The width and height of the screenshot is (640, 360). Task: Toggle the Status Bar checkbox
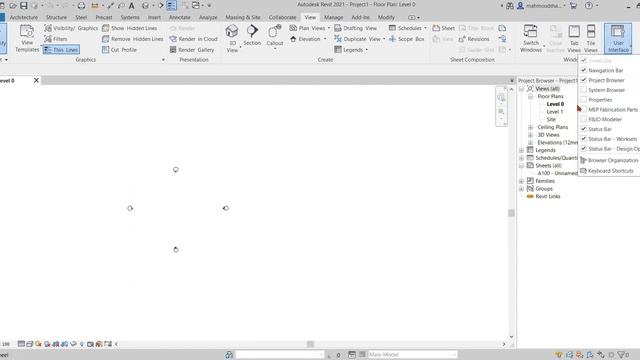[584, 129]
